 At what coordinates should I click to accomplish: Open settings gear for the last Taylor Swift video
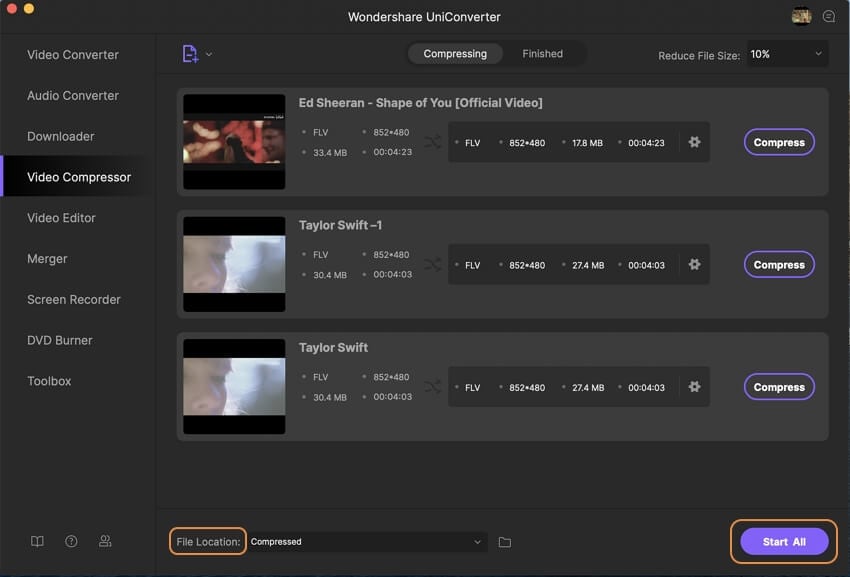coord(694,387)
